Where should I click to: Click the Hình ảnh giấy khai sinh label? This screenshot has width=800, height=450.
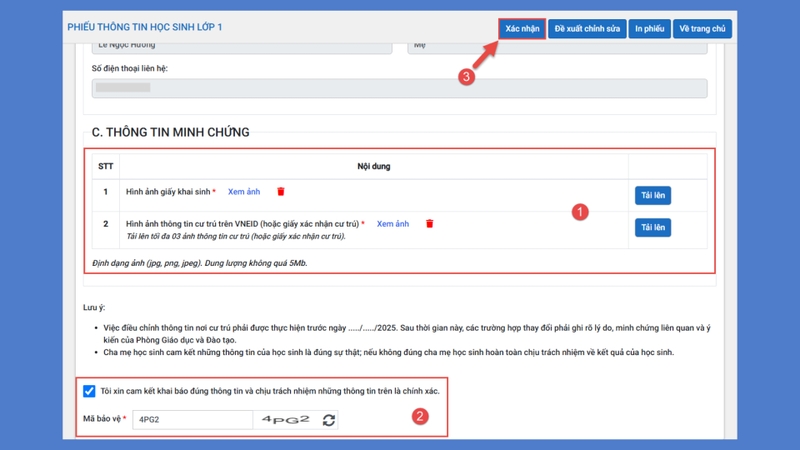(168, 192)
